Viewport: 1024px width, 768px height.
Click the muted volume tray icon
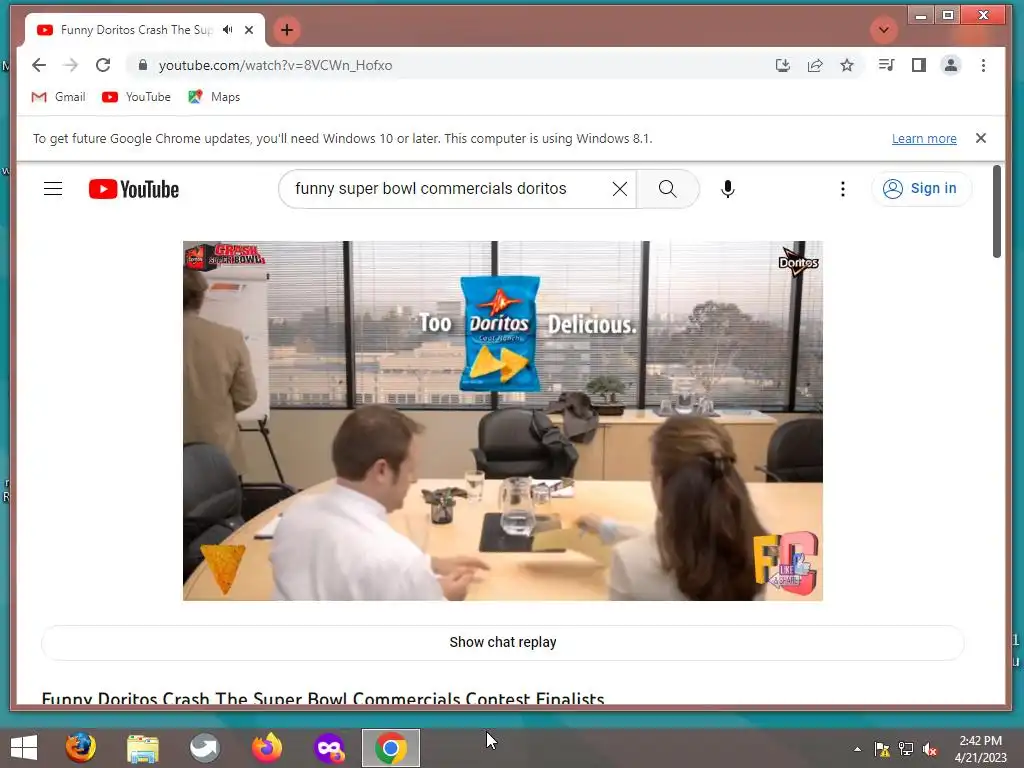click(930, 749)
